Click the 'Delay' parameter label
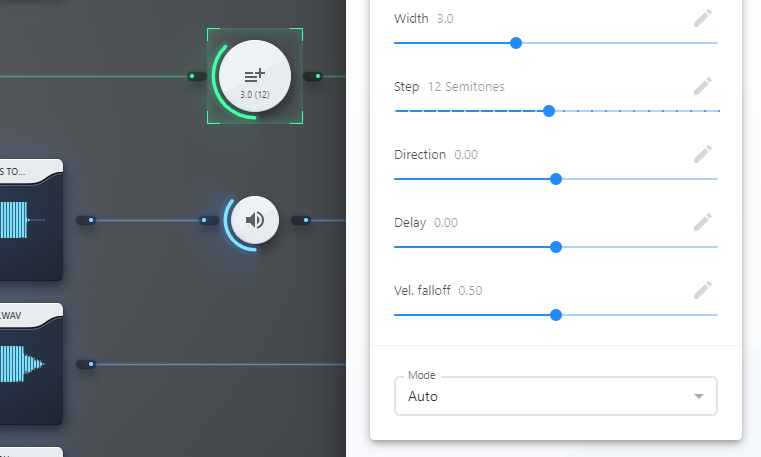 point(410,222)
